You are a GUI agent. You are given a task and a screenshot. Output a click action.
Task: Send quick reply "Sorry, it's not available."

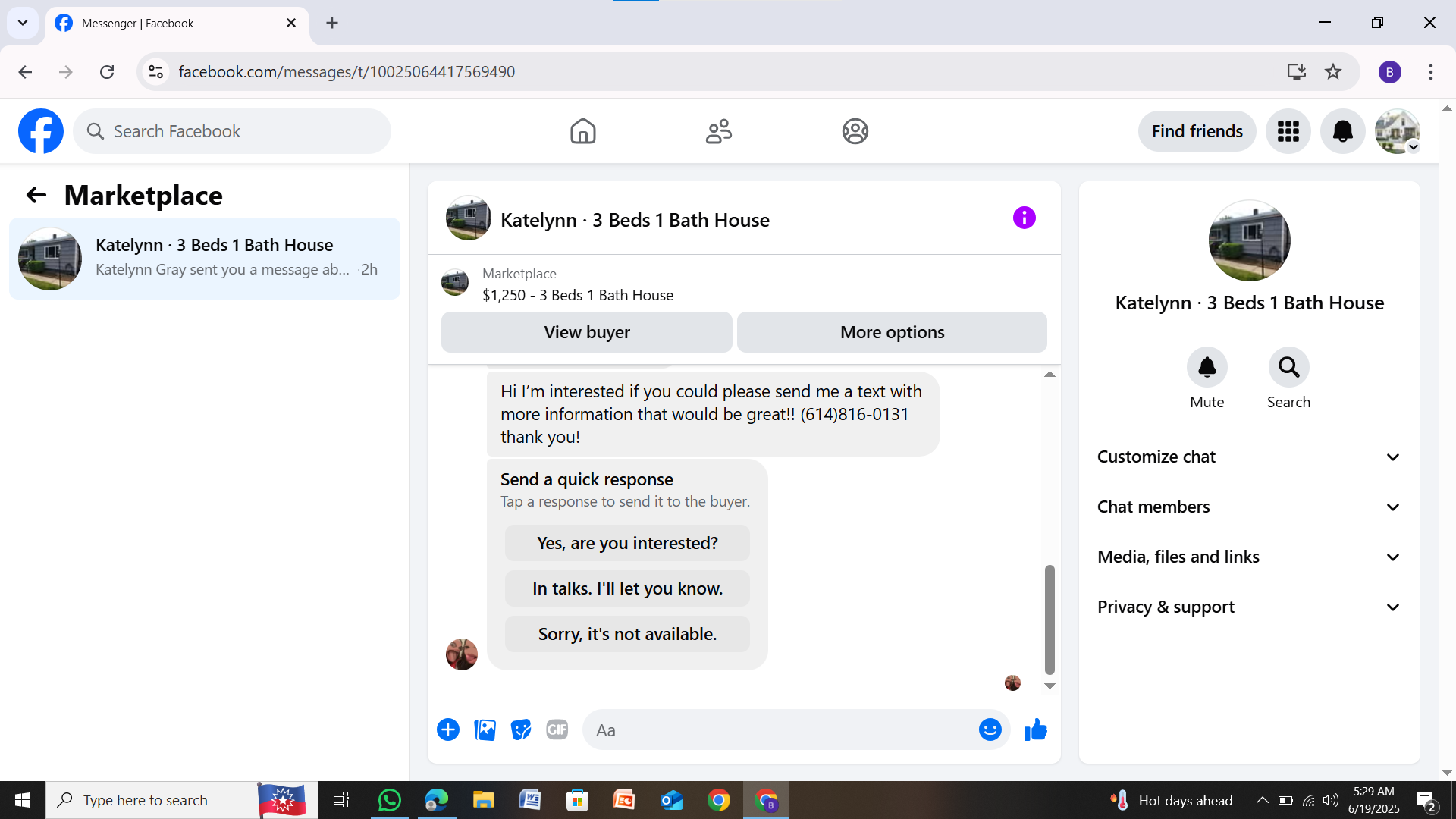[x=627, y=634]
